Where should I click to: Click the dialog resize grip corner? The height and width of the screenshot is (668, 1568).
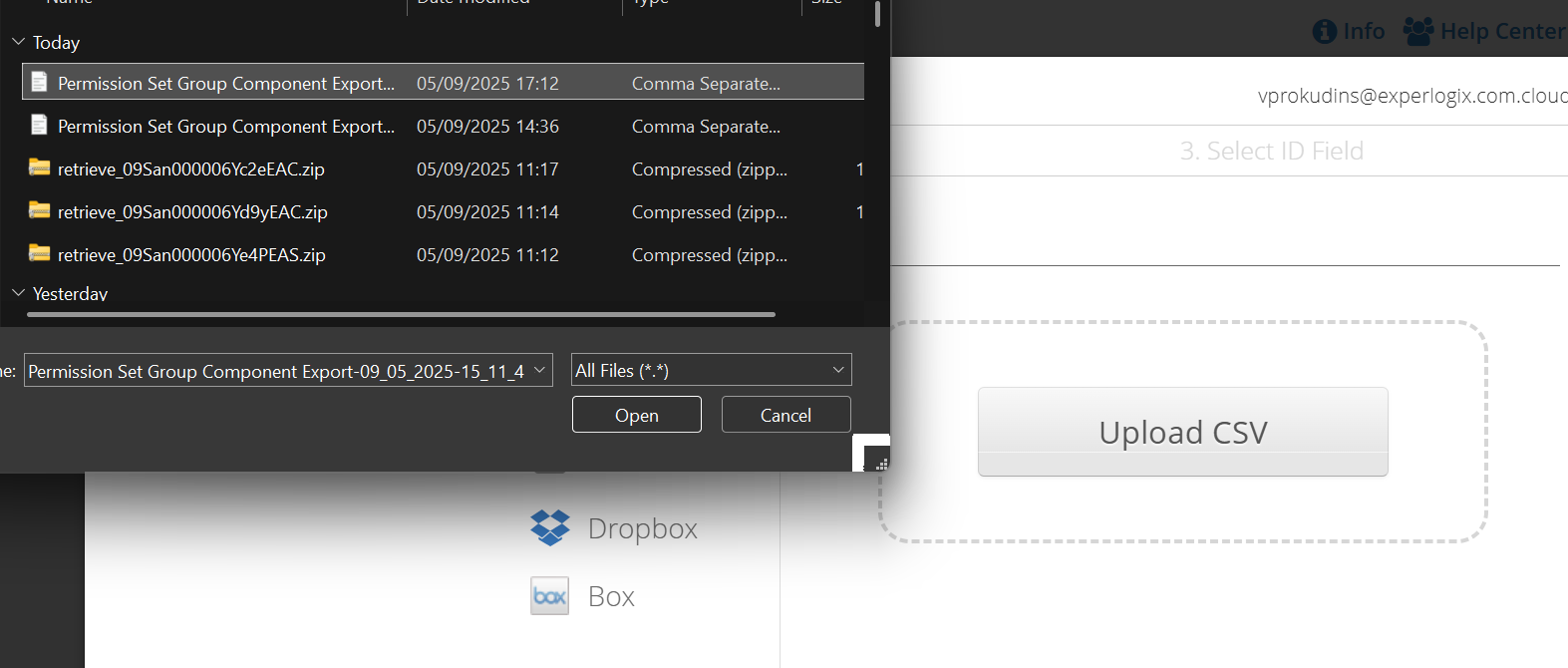tap(881, 463)
